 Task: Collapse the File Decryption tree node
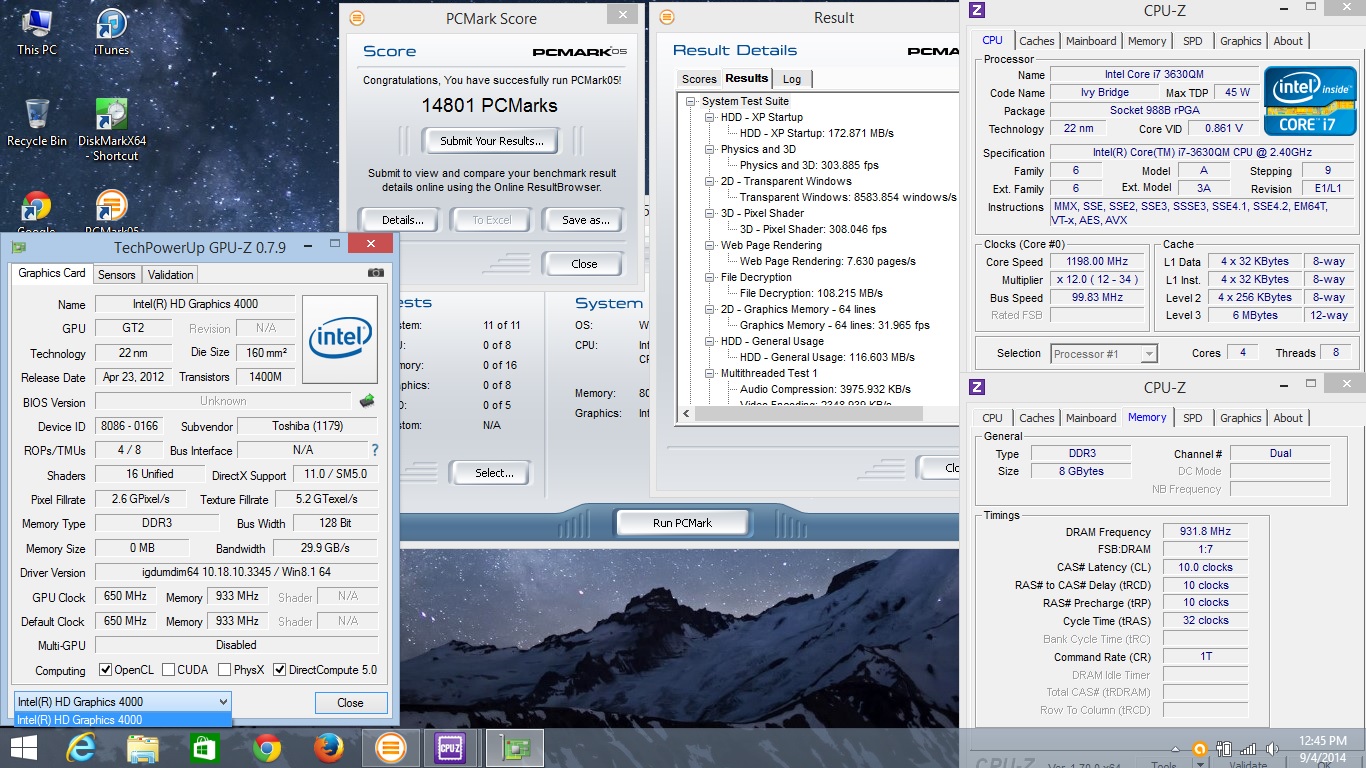click(x=709, y=277)
